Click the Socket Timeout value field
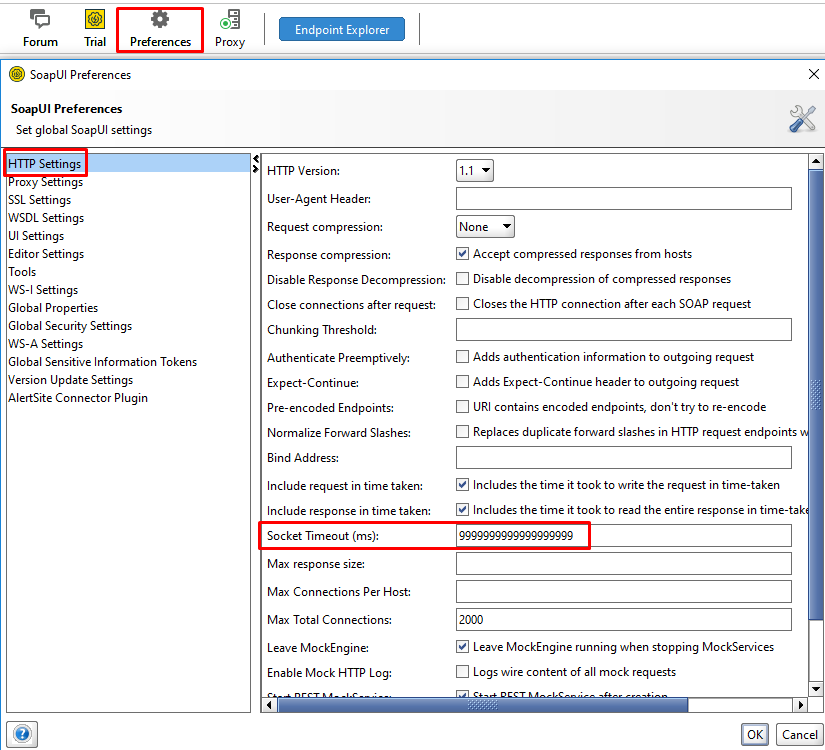This screenshot has height=750, width=825. pos(623,535)
